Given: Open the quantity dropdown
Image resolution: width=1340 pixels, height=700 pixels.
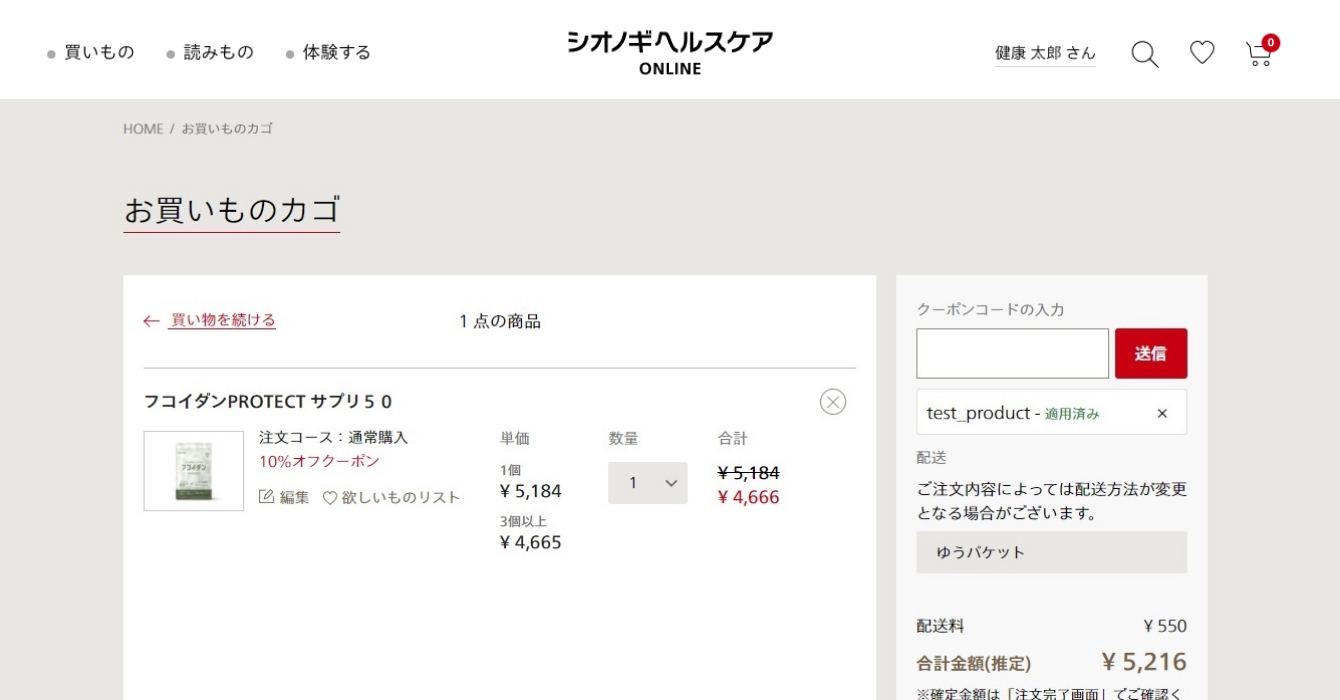Looking at the screenshot, I should coord(648,483).
